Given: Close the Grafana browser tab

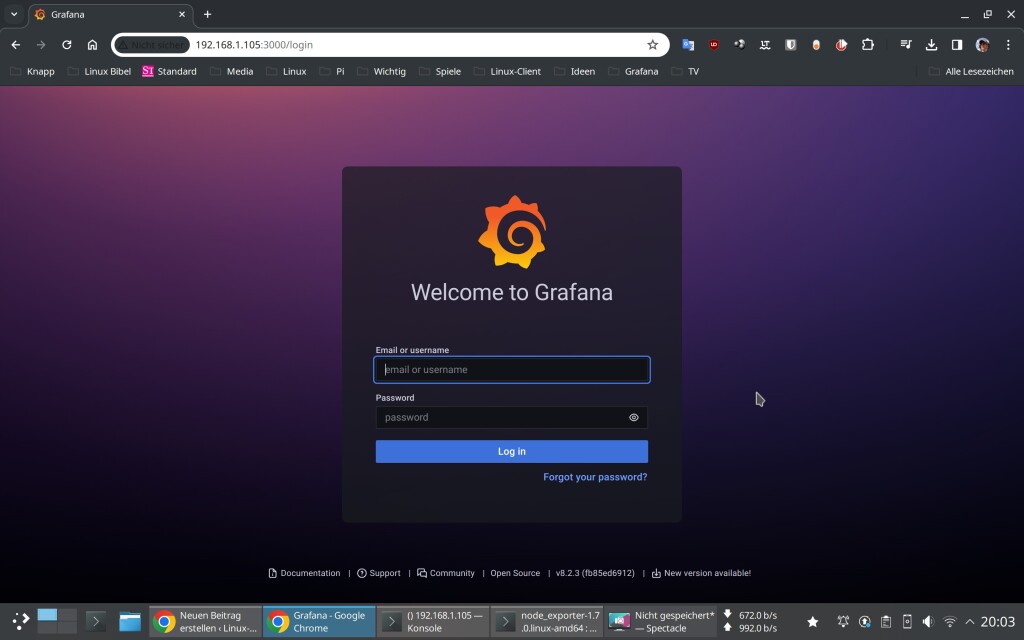Looking at the screenshot, I should coord(182,14).
